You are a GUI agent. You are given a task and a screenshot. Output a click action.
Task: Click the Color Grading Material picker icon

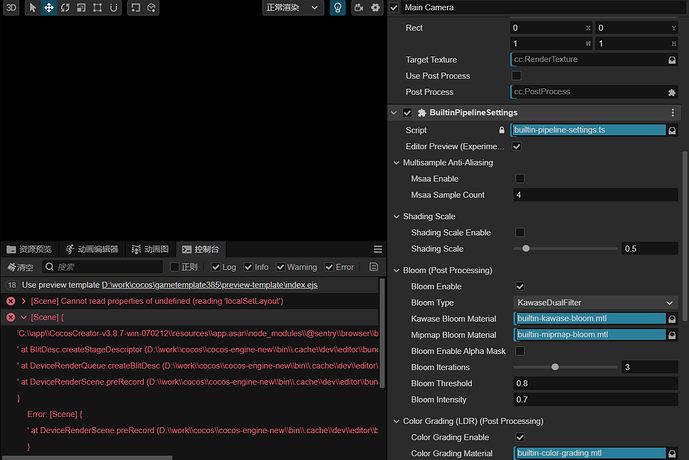pos(672,453)
